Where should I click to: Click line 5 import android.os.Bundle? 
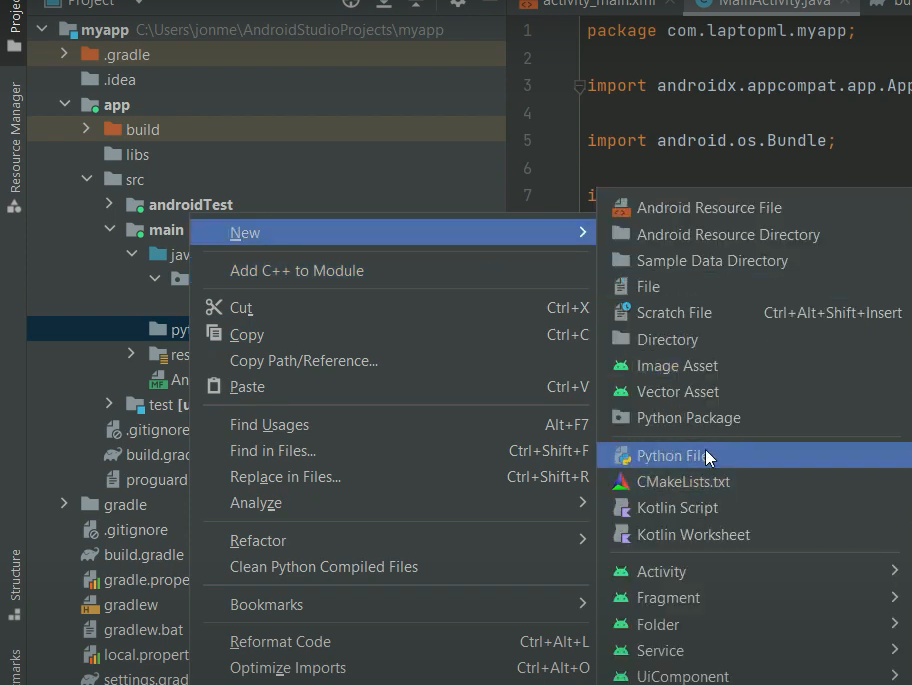[x=711, y=140]
